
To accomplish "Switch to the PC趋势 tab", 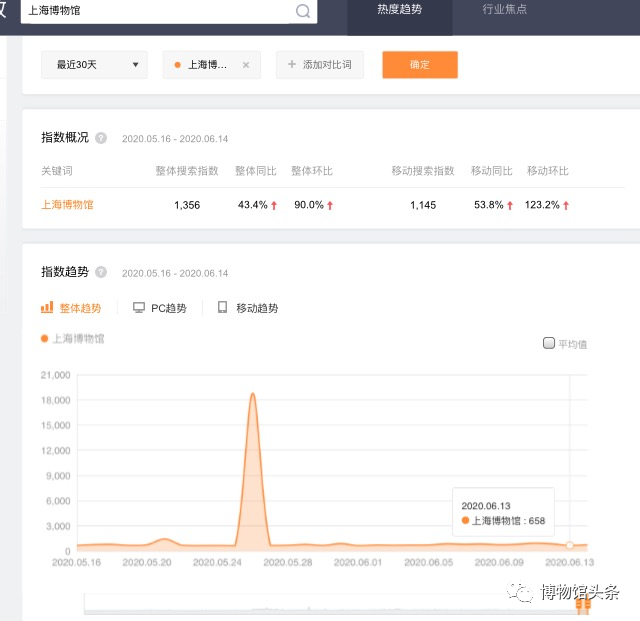I will 160,308.
